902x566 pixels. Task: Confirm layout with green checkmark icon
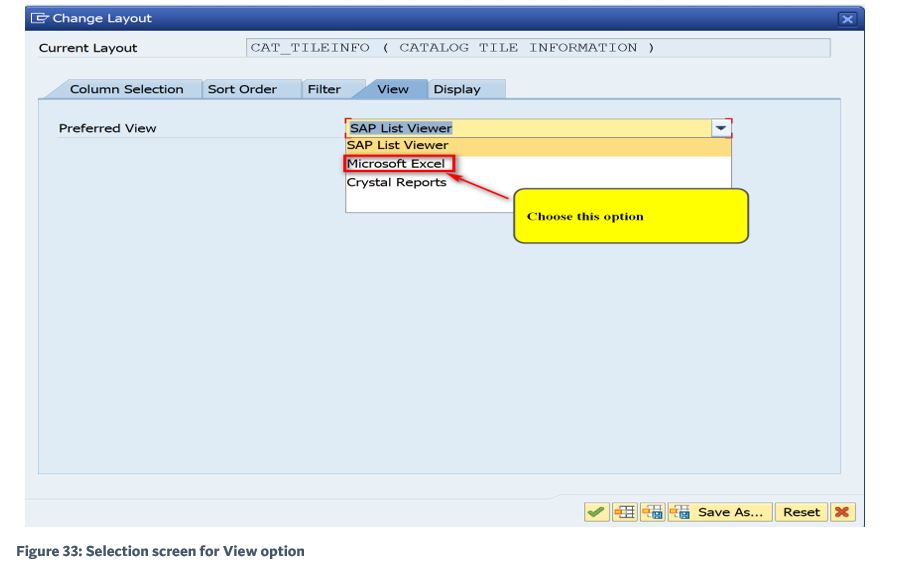click(x=596, y=511)
